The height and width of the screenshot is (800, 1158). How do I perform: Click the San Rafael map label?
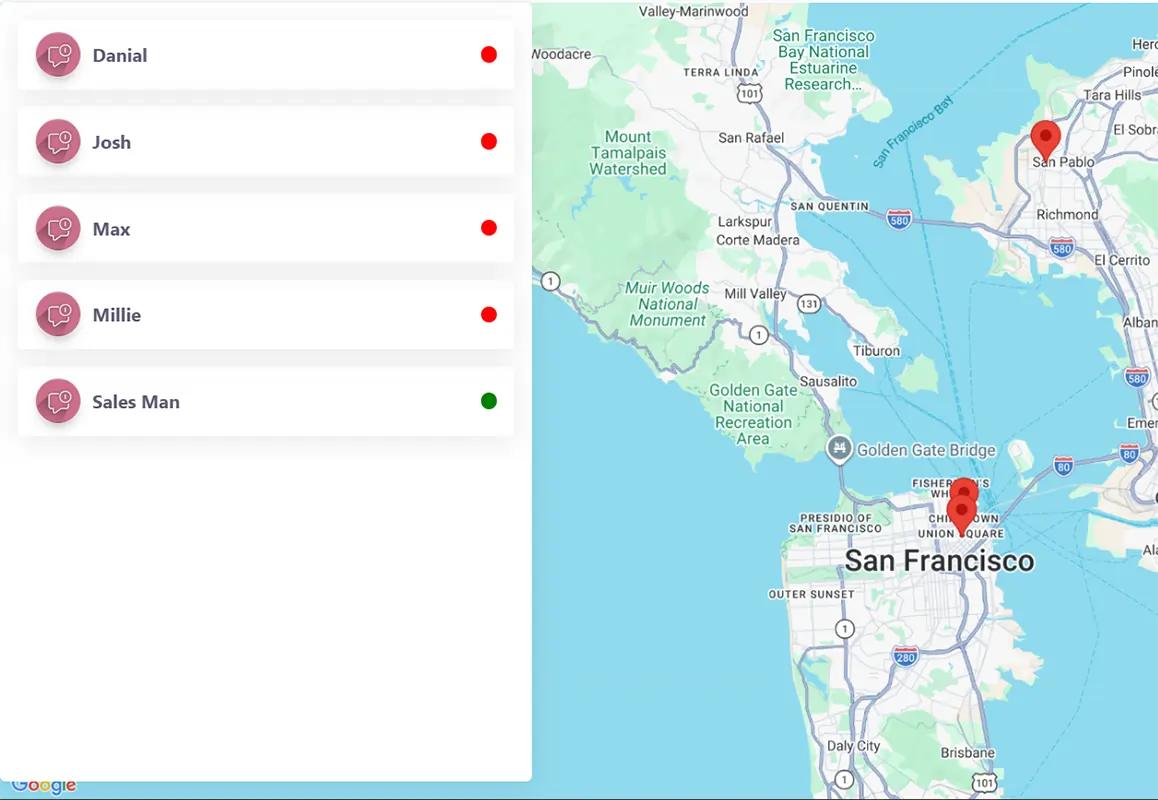pos(751,137)
